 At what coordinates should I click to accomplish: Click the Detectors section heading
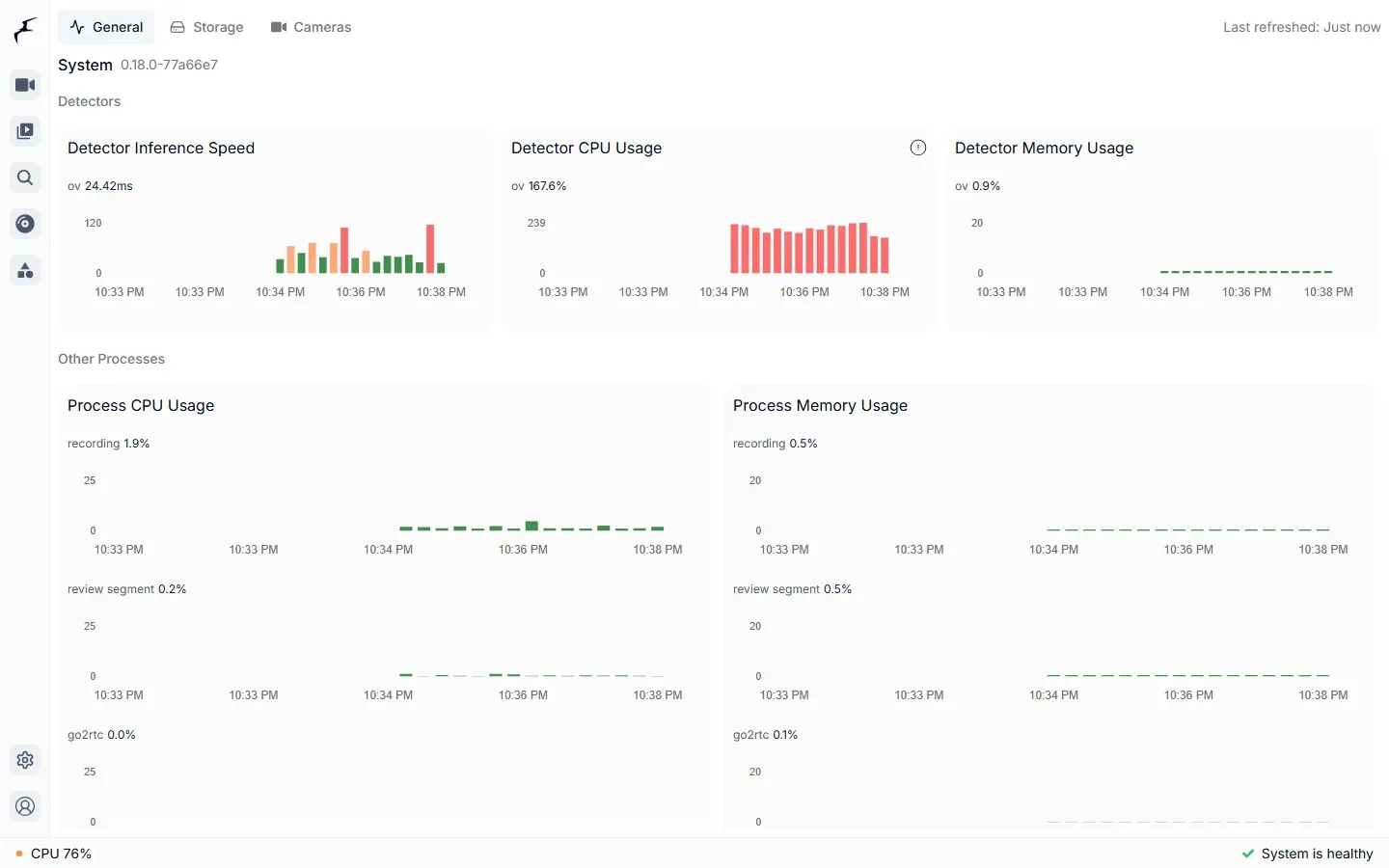coord(90,101)
